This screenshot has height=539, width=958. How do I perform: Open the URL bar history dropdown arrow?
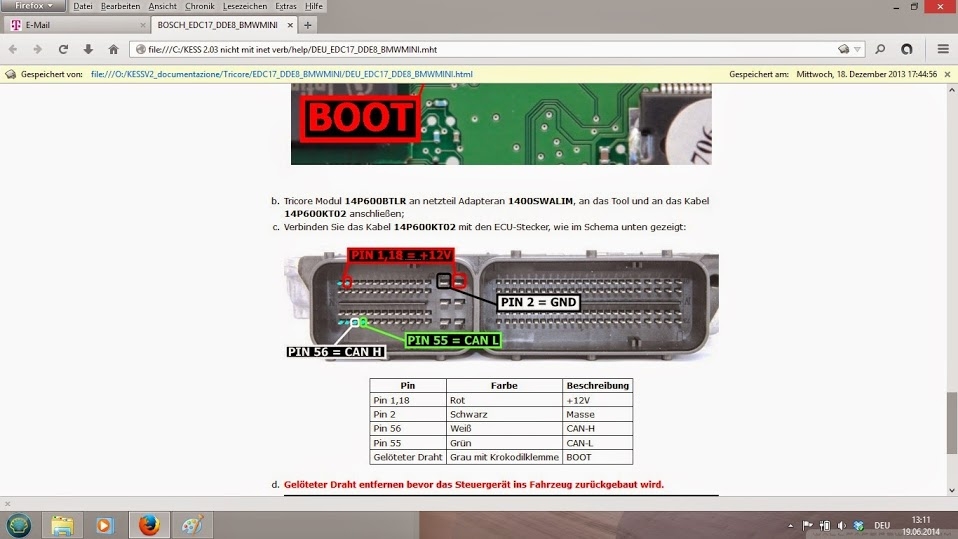[858, 50]
